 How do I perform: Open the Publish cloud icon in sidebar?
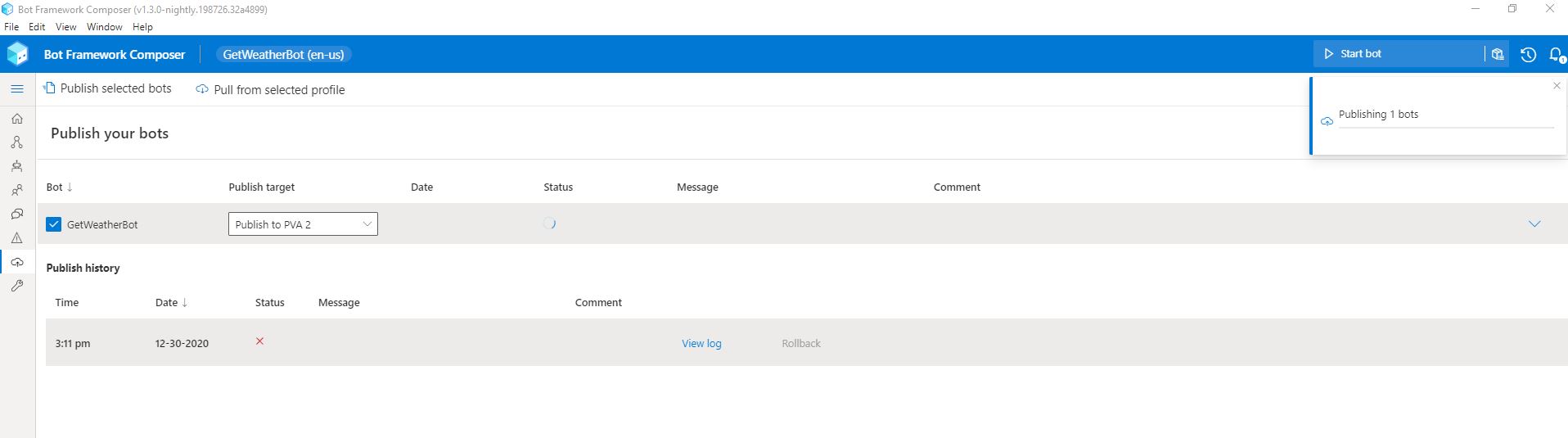point(17,262)
